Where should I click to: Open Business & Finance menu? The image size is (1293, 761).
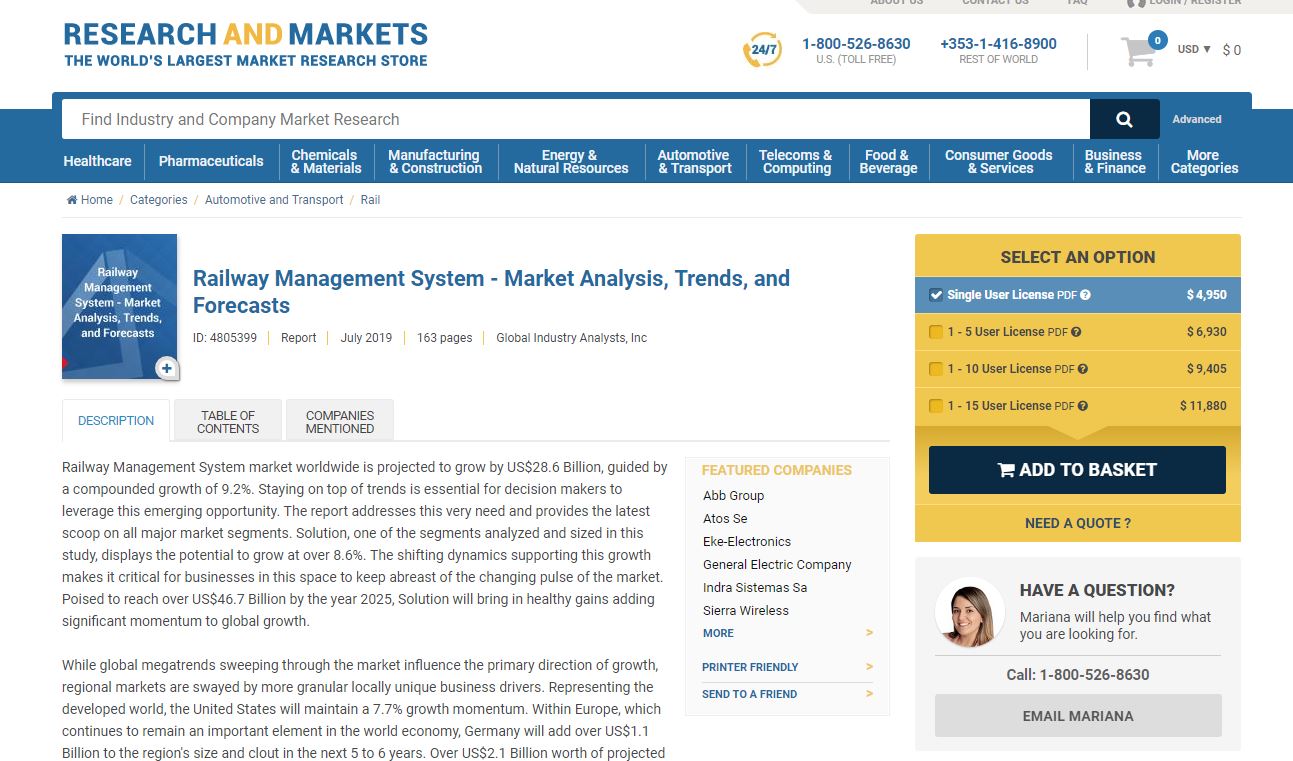(1114, 162)
